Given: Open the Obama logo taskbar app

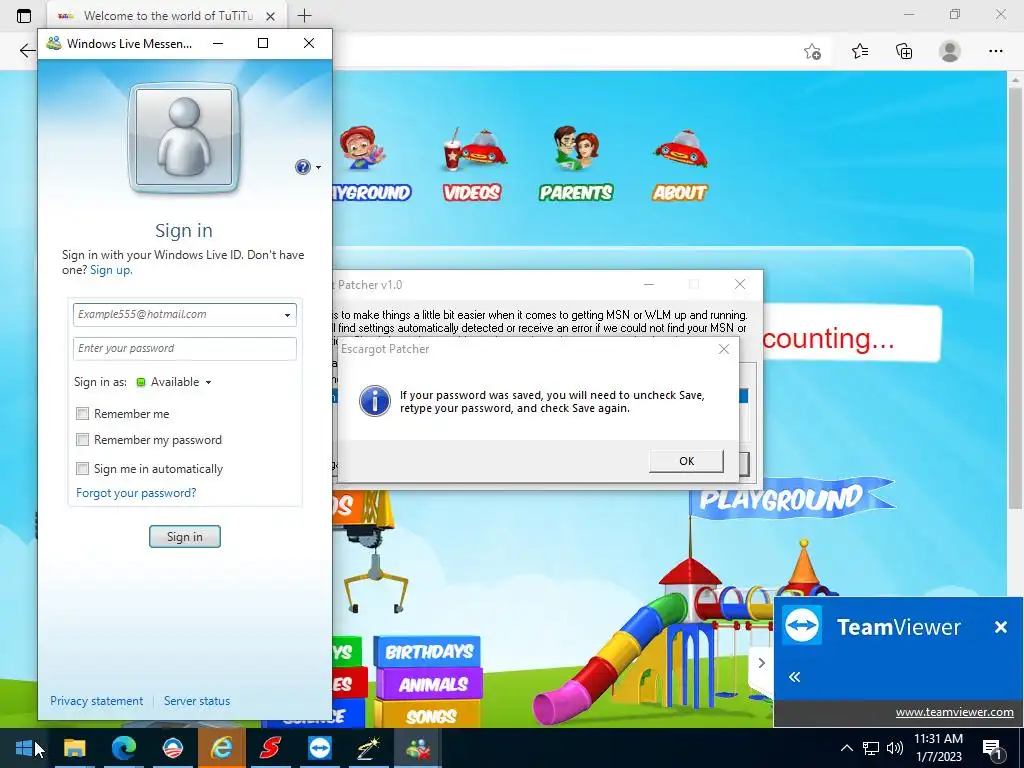Looking at the screenshot, I should pyautogui.click(x=172, y=748).
